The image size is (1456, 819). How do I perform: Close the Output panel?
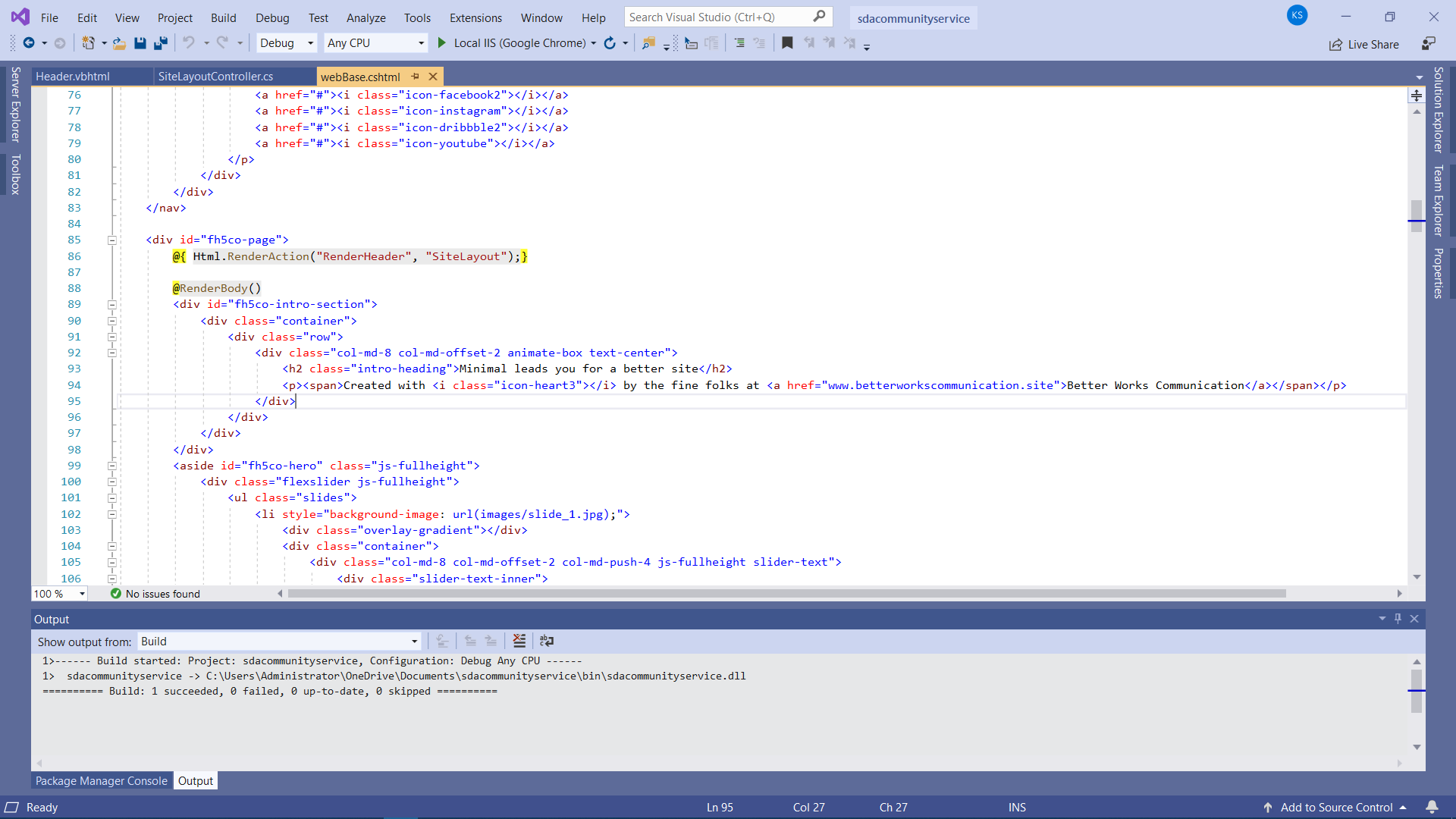pos(1414,619)
